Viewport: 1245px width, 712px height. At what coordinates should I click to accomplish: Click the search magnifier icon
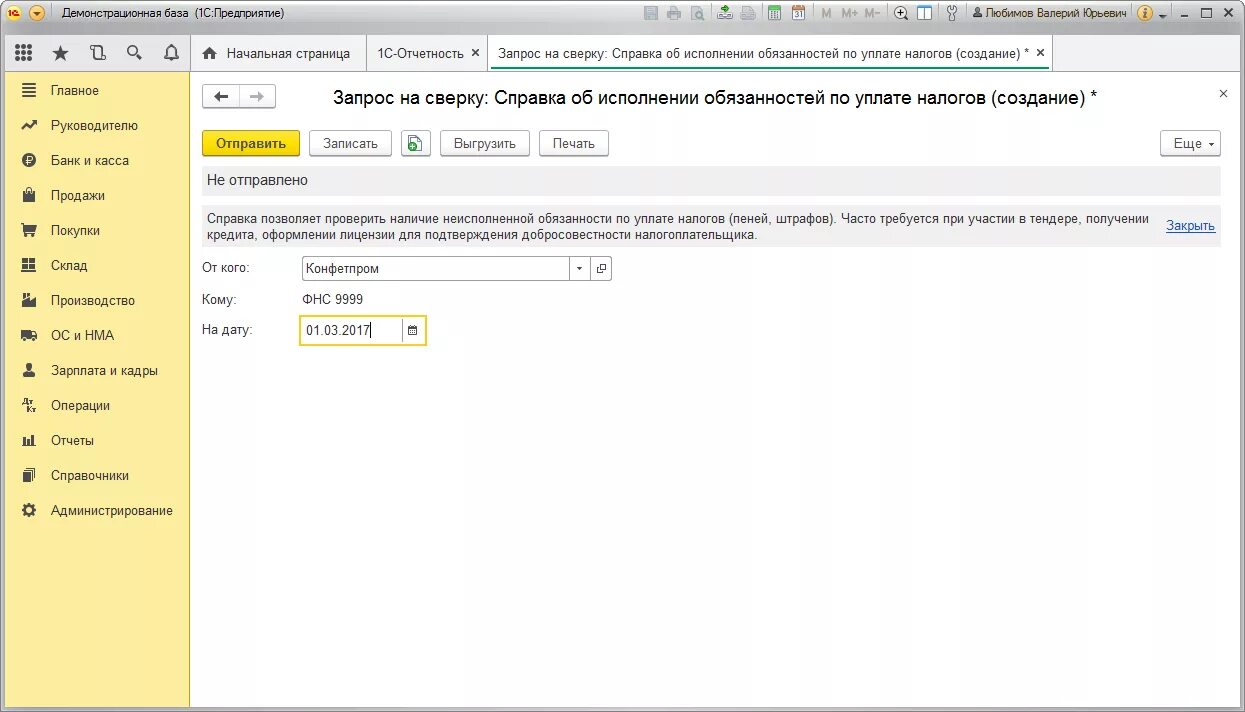click(x=134, y=53)
